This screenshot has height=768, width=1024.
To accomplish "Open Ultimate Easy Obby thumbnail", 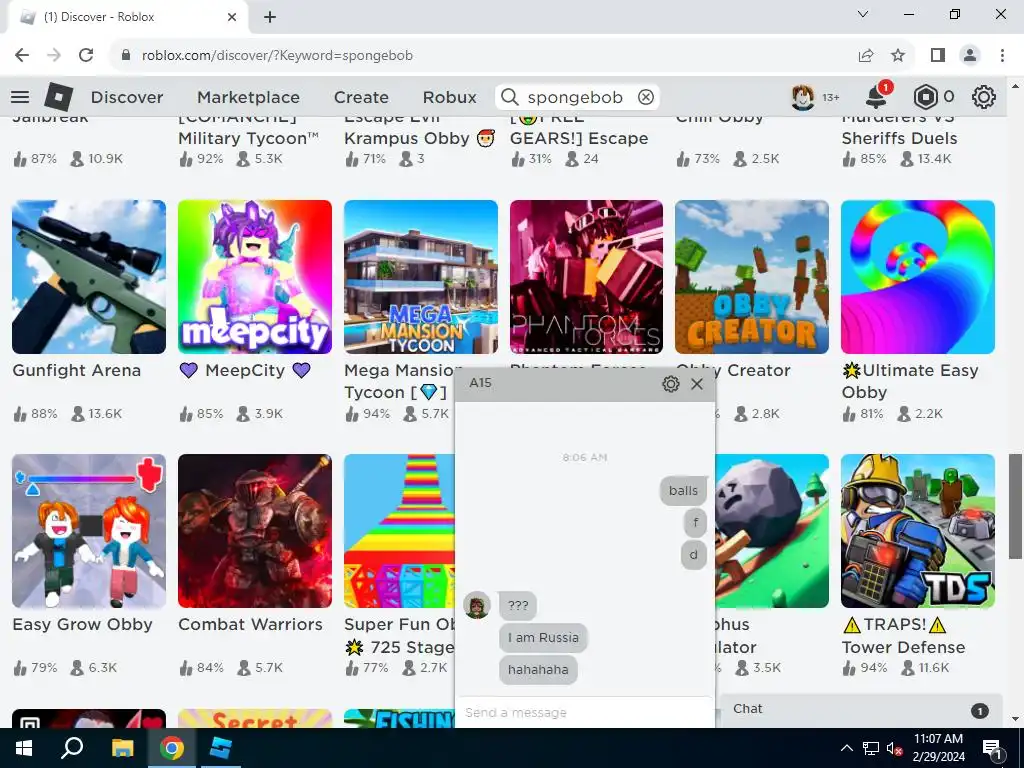I will pyautogui.click(x=918, y=277).
